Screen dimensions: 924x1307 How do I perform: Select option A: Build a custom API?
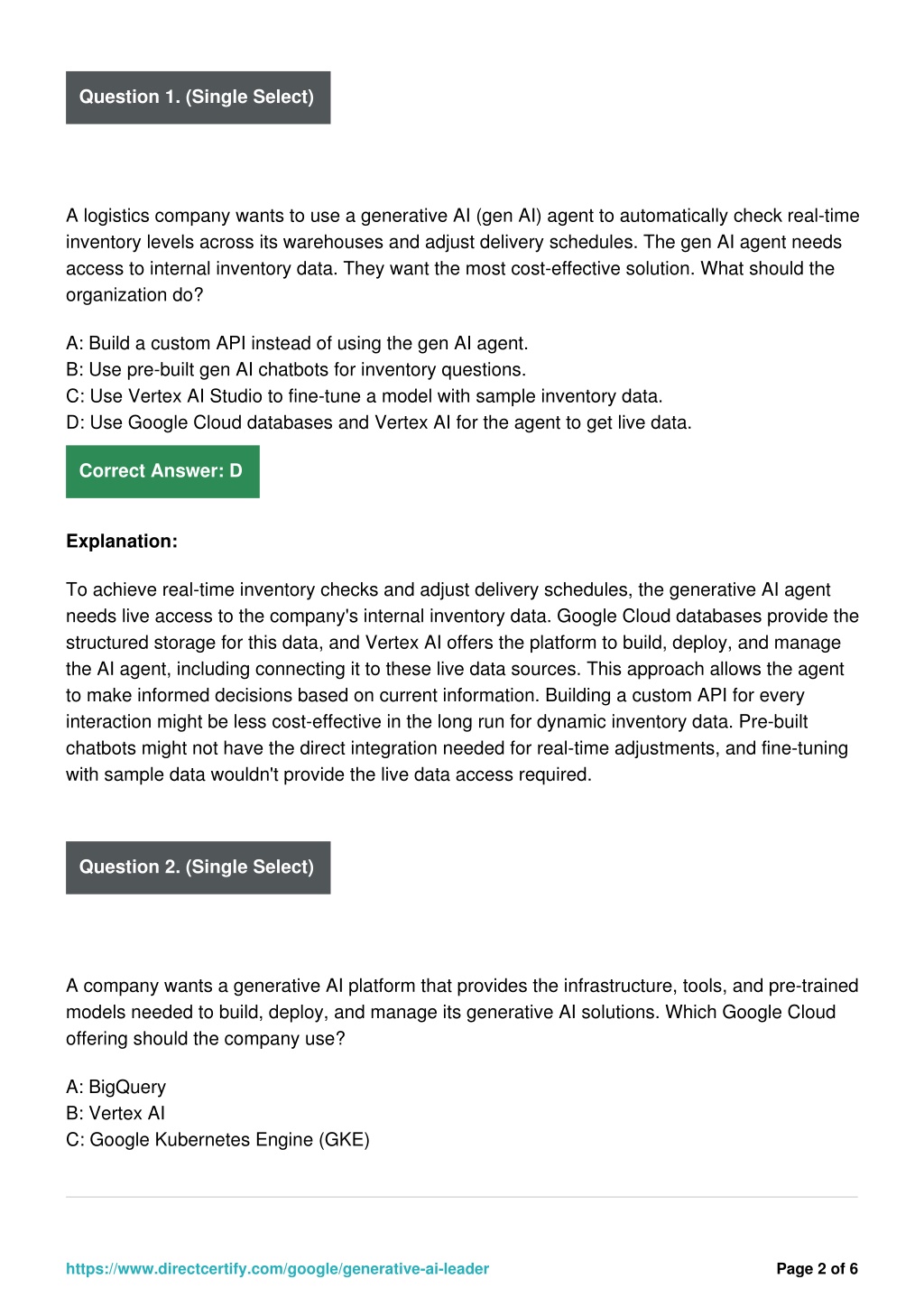pyautogui.click(x=297, y=343)
